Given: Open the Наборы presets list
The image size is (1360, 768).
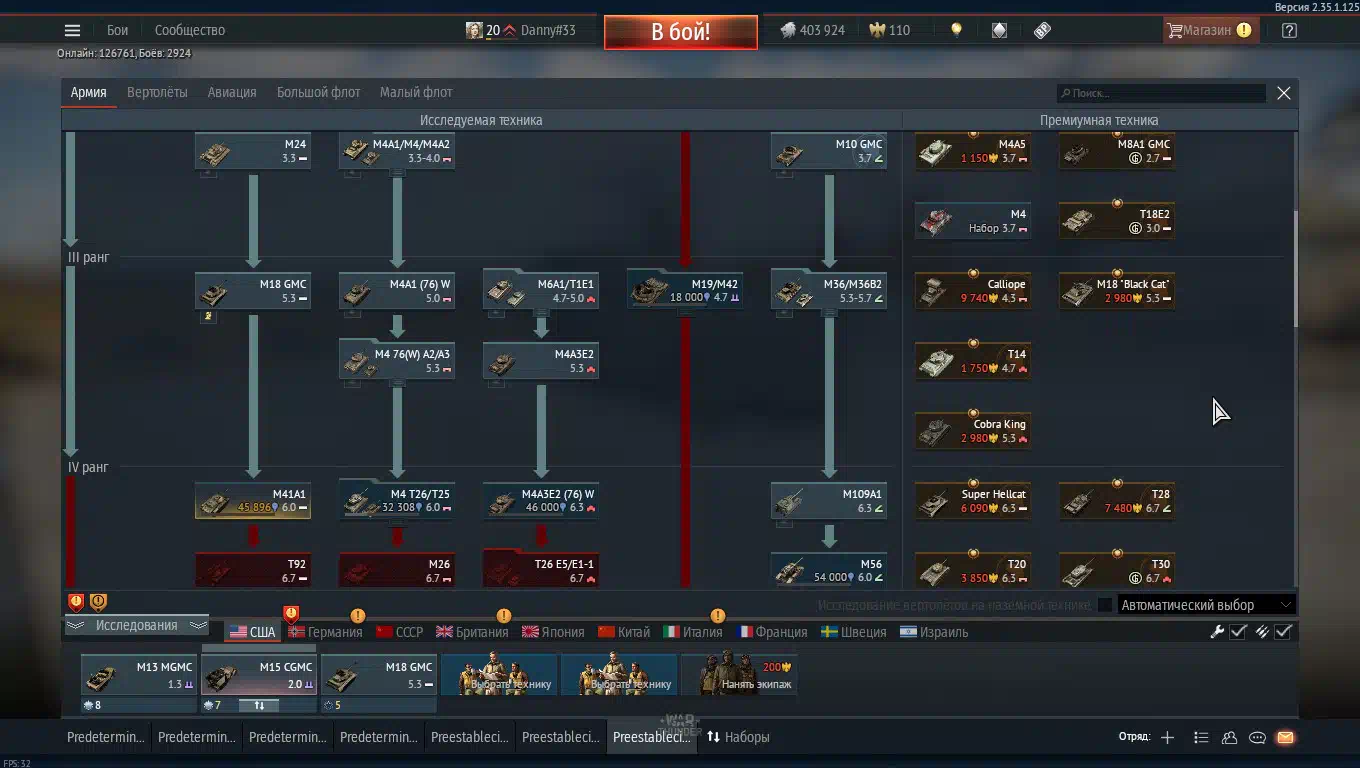Looking at the screenshot, I should pos(739,737).
